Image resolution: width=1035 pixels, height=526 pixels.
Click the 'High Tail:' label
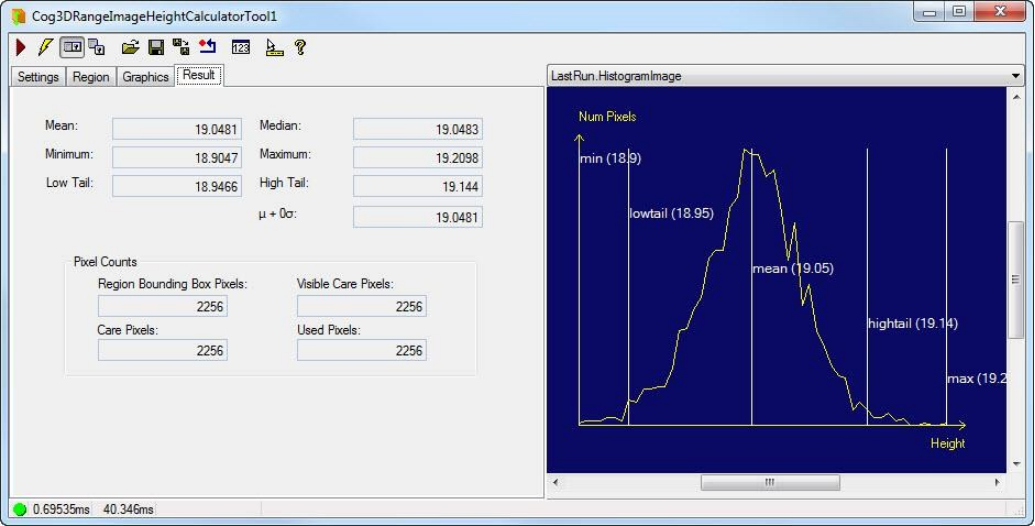284,183
